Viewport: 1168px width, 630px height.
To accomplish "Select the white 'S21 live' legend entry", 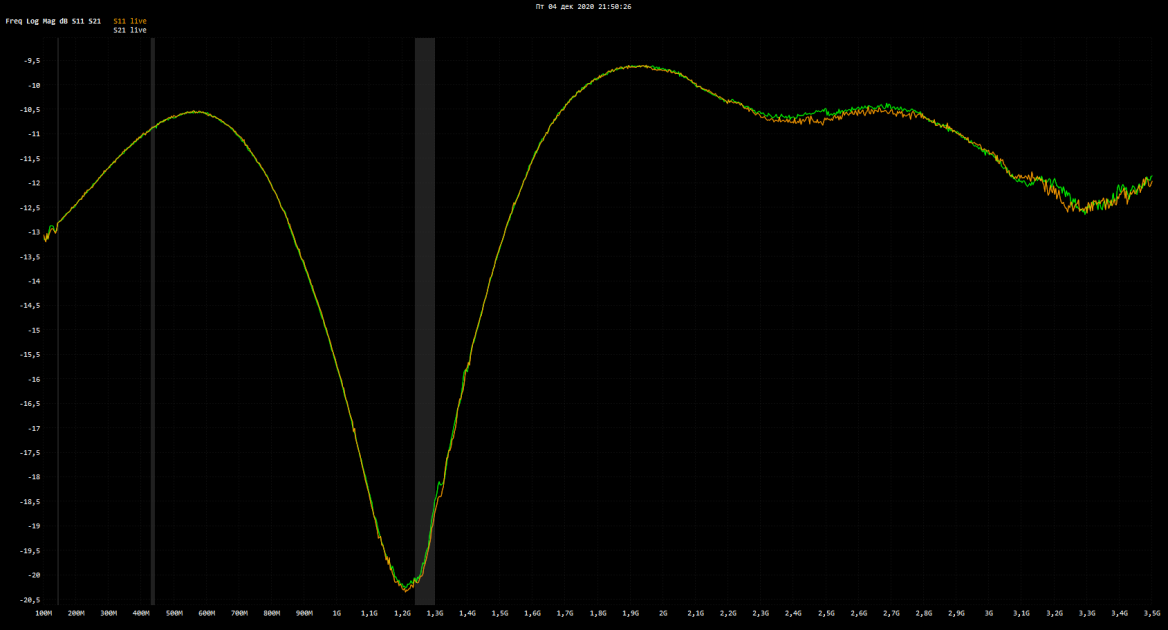I will click(130, 31).
